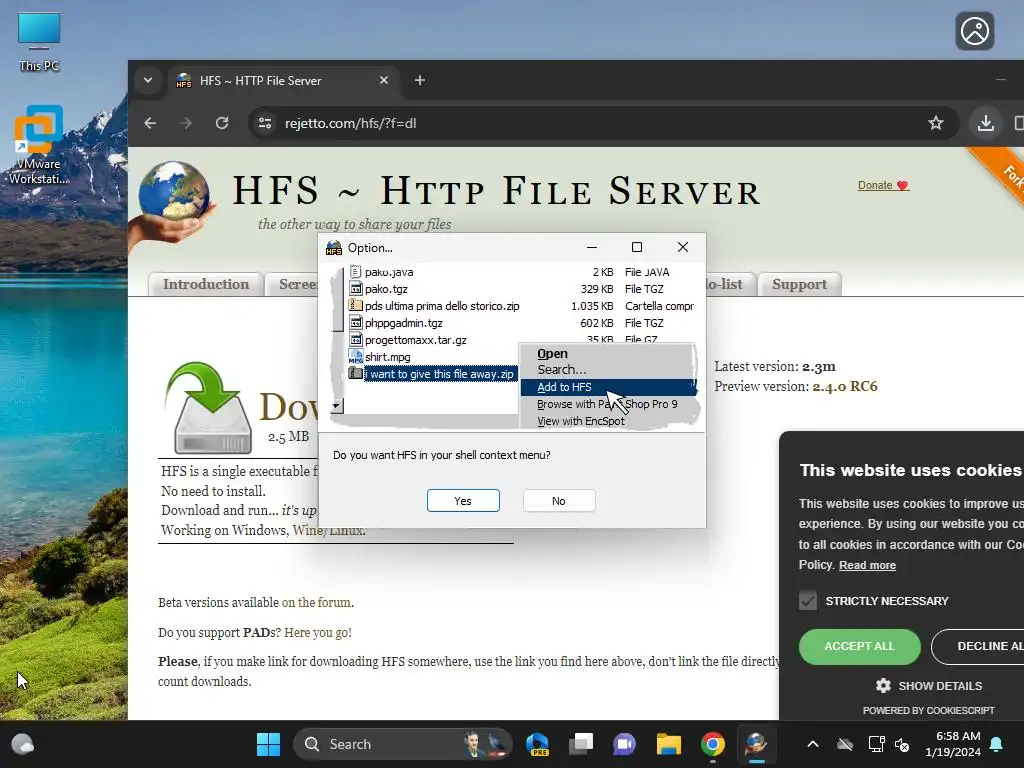Screen dimensions: 1024x768
Task: Open the weather widget on the taskbar
Action: click(x=23, y=744)
